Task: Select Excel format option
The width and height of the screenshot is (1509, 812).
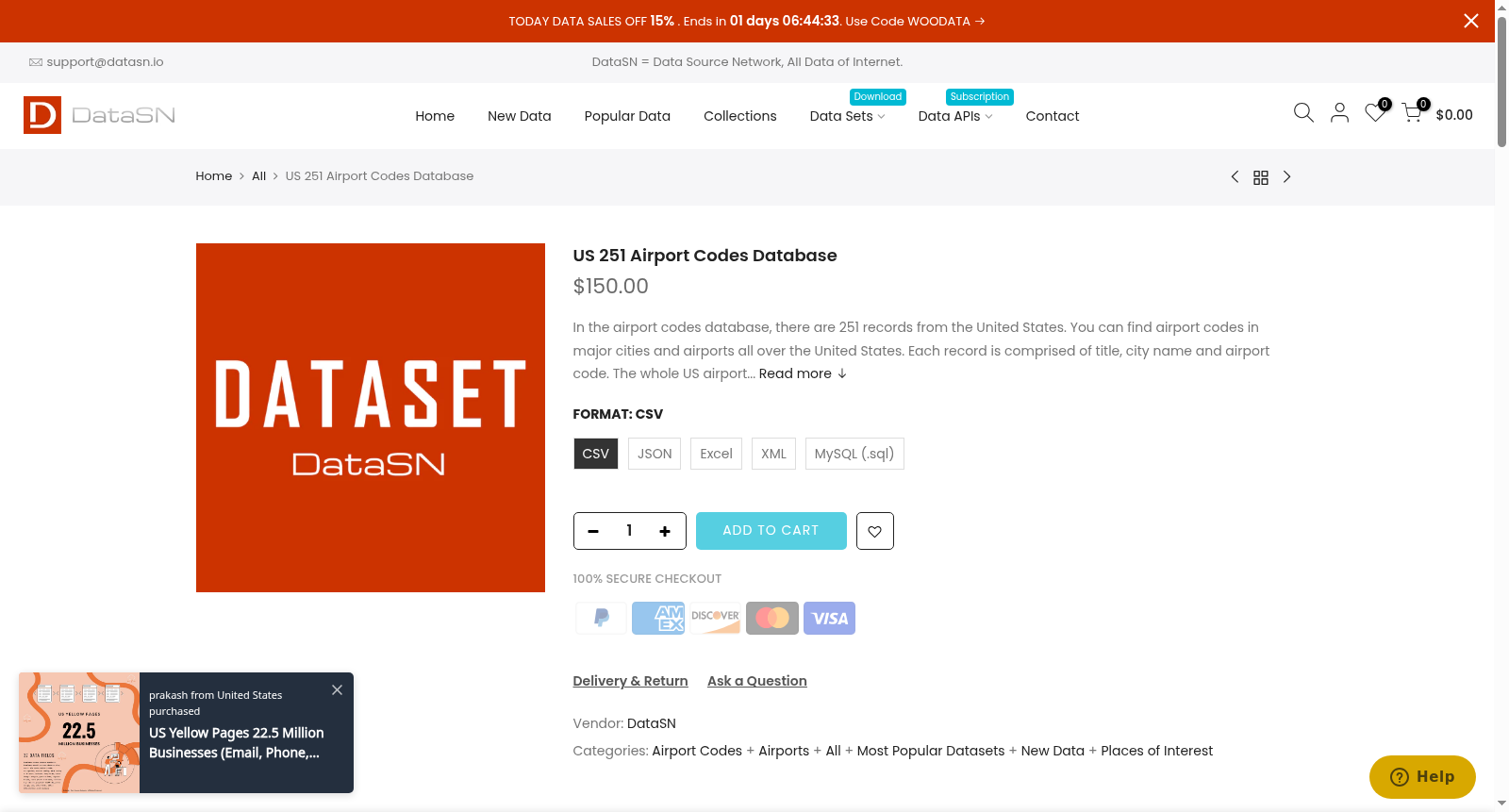Action: point(716,454)
